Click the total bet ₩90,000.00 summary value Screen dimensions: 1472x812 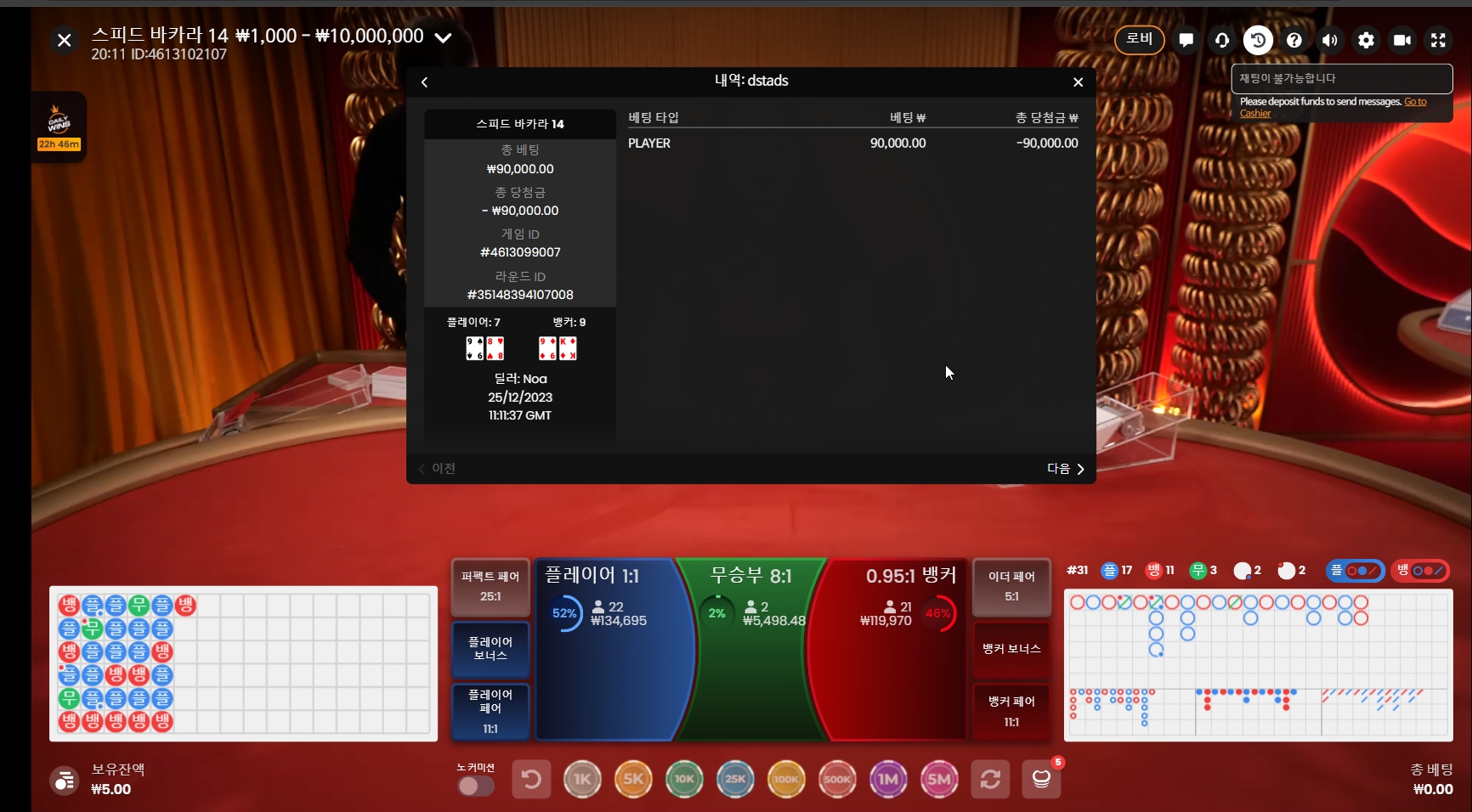520,169
